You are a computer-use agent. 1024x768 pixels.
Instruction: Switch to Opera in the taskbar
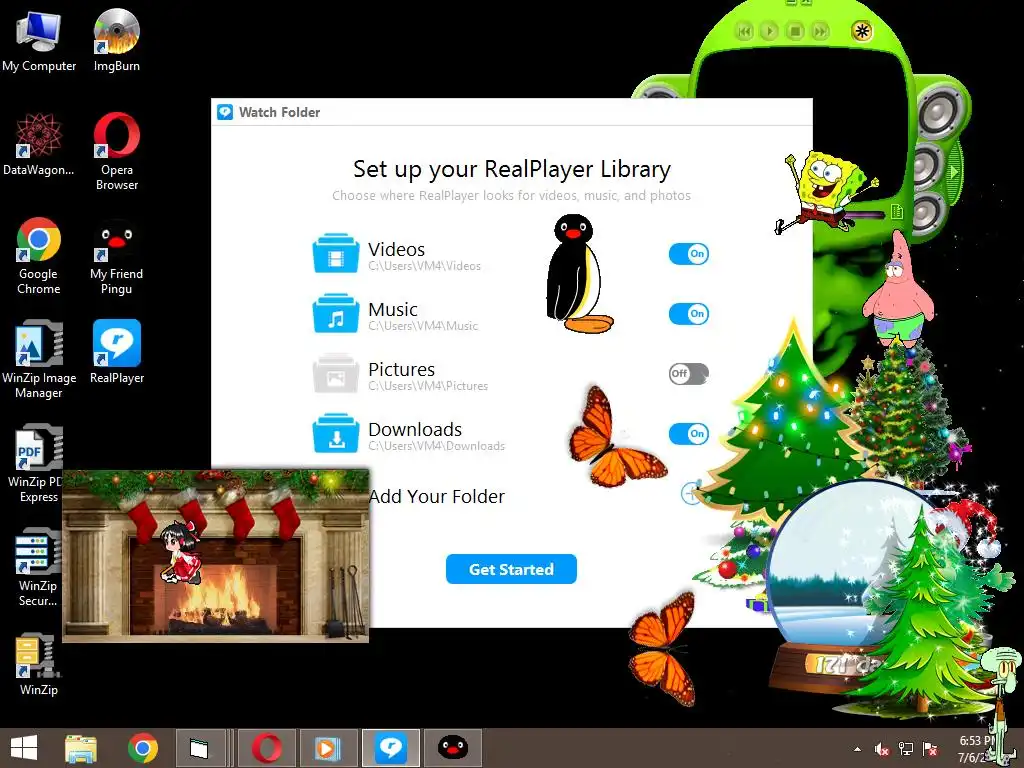click(x=267, y=748)
